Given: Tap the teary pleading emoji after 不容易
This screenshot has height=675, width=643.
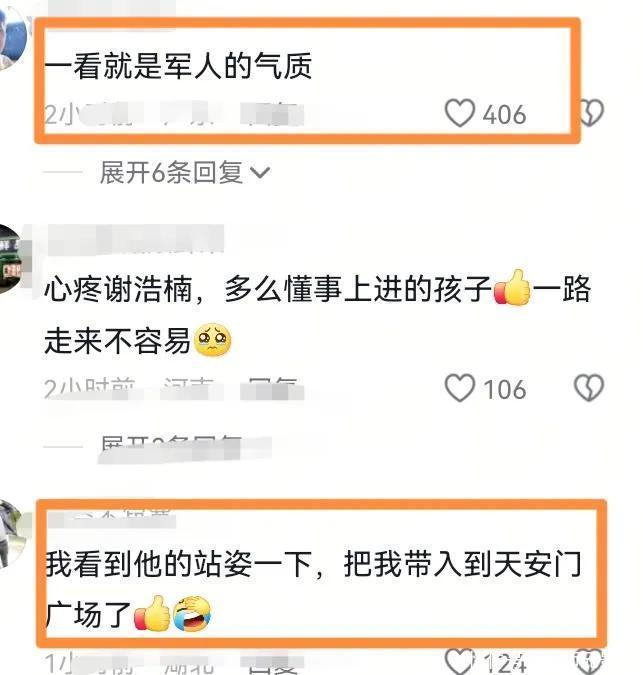Looking at the screenshot, I should [x=213, y=340].
